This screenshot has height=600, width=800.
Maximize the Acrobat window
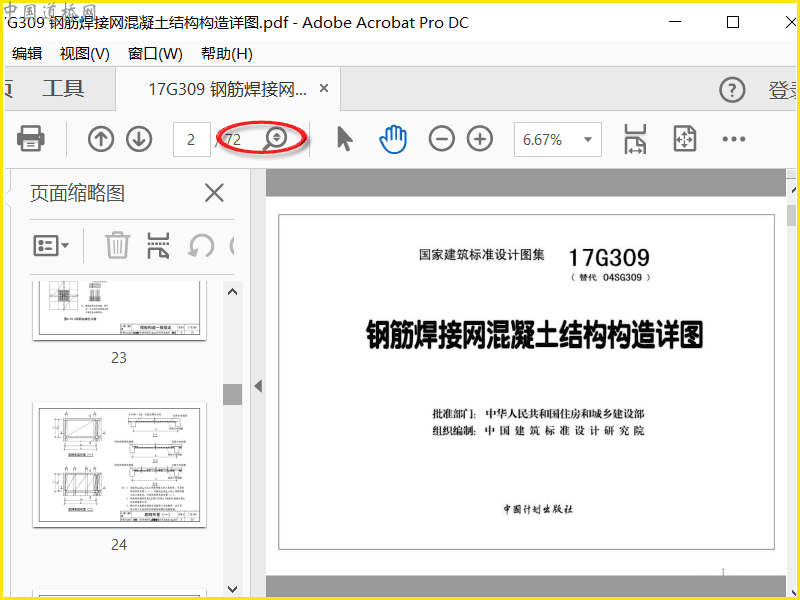point(733,22)
